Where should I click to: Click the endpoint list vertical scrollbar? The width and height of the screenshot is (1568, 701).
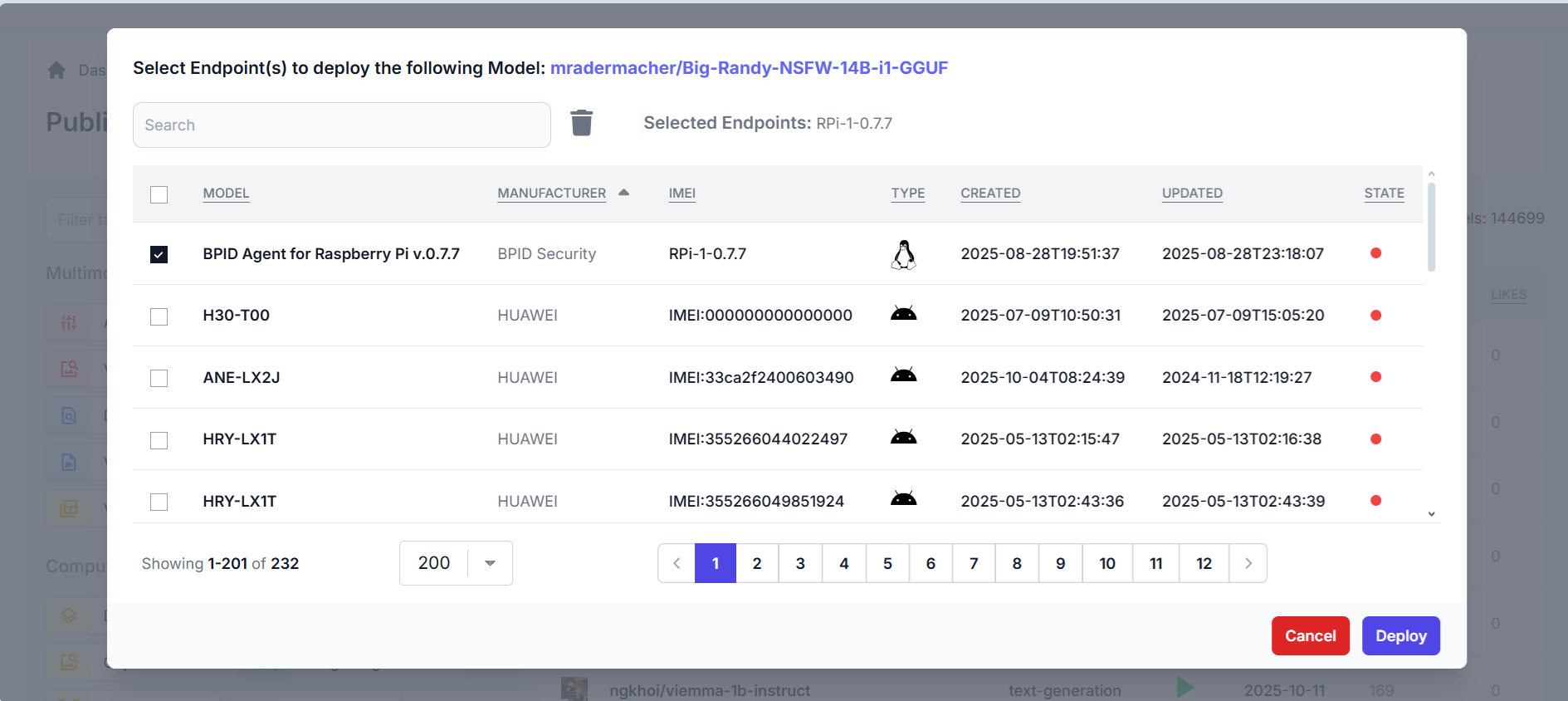click(1431, 228)
